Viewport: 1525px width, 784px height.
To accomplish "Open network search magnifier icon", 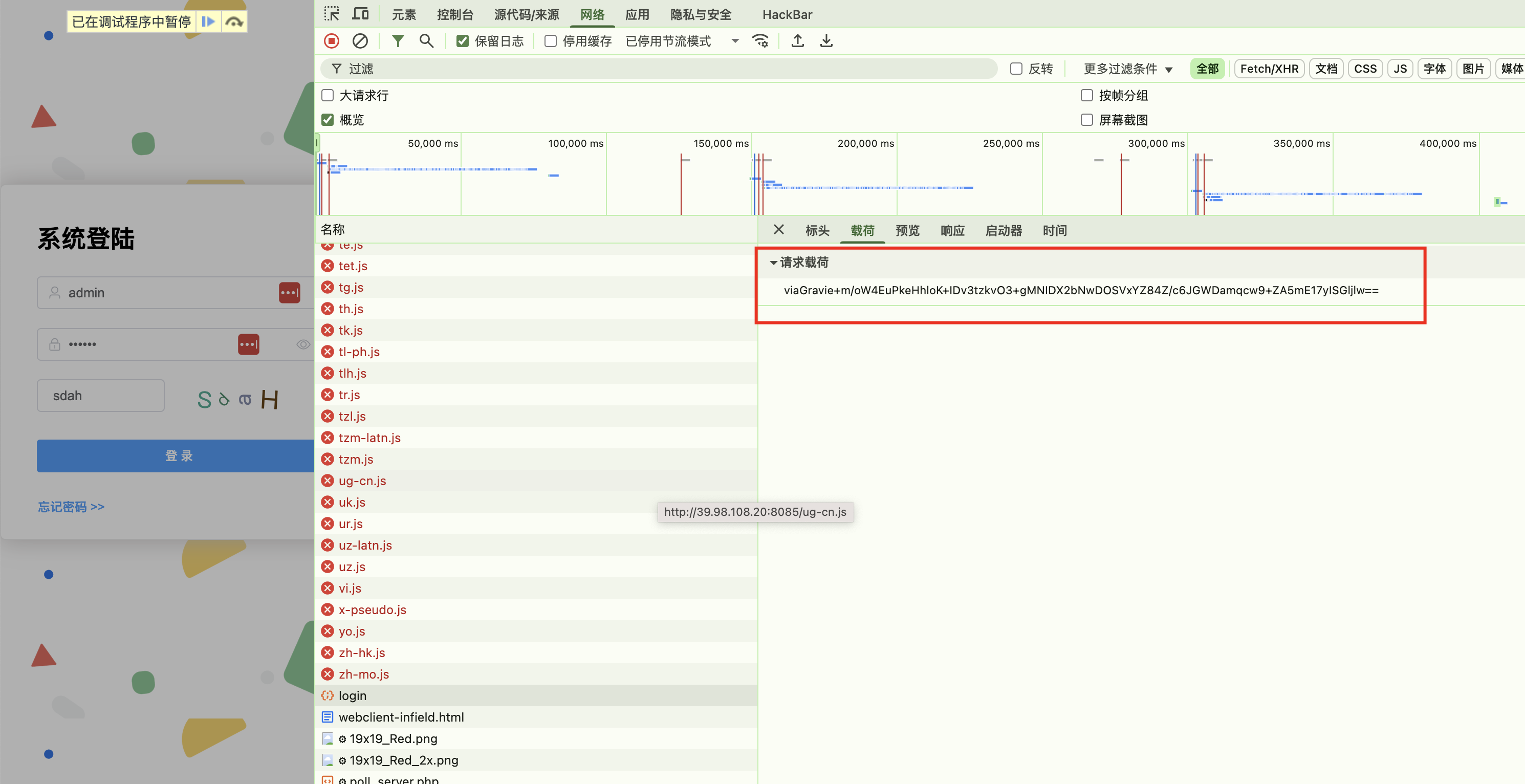I will [426, 41].
